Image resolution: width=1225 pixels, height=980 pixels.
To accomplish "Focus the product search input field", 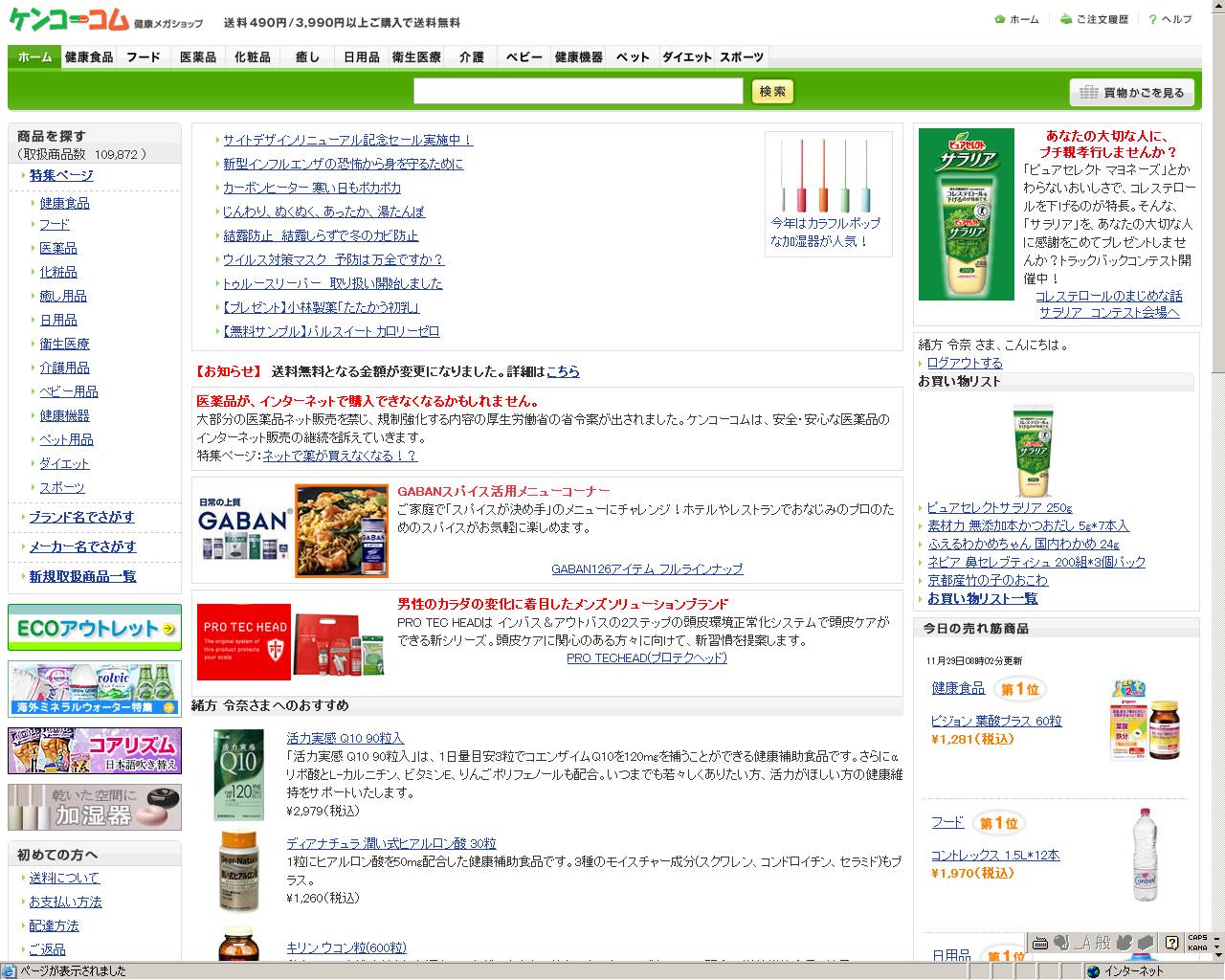I will click(x=578, y=91).
